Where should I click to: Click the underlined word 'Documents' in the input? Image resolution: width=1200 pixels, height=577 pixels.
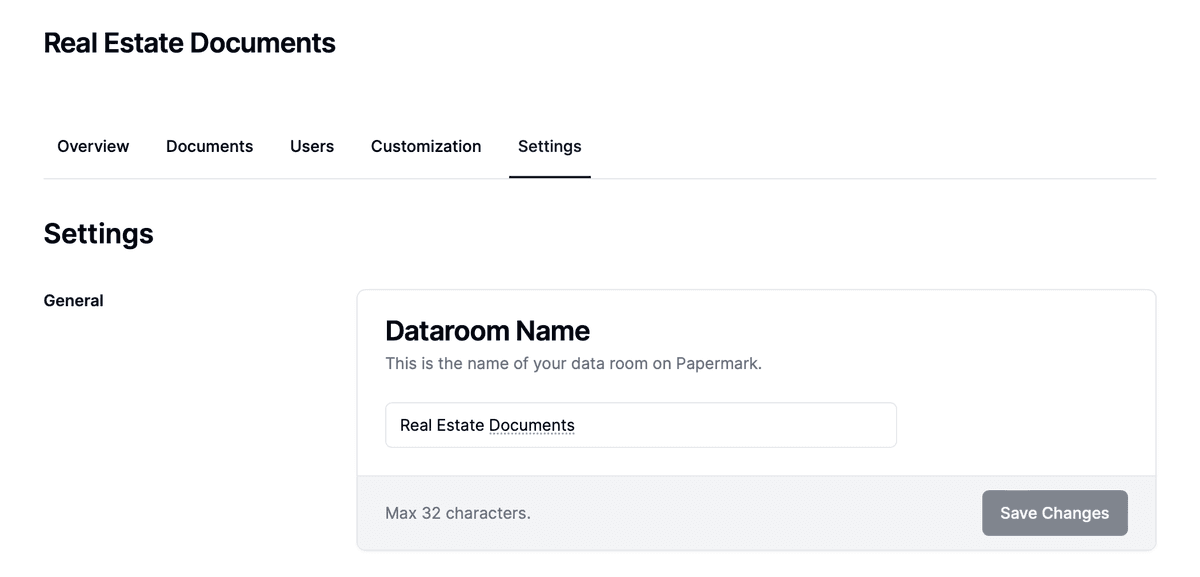532,424
